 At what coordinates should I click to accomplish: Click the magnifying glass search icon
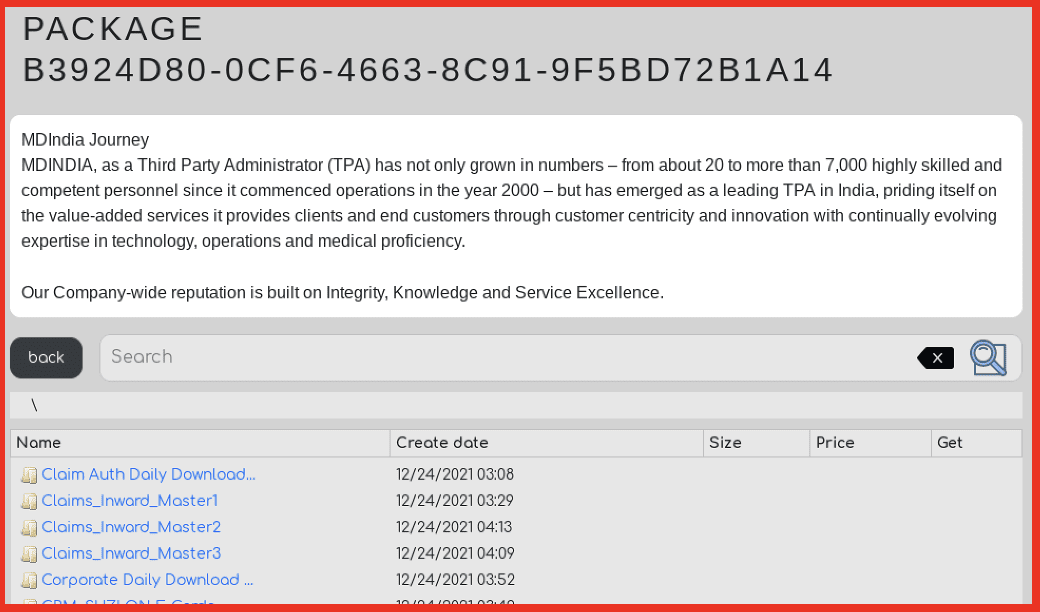click(x=988, y=358)
